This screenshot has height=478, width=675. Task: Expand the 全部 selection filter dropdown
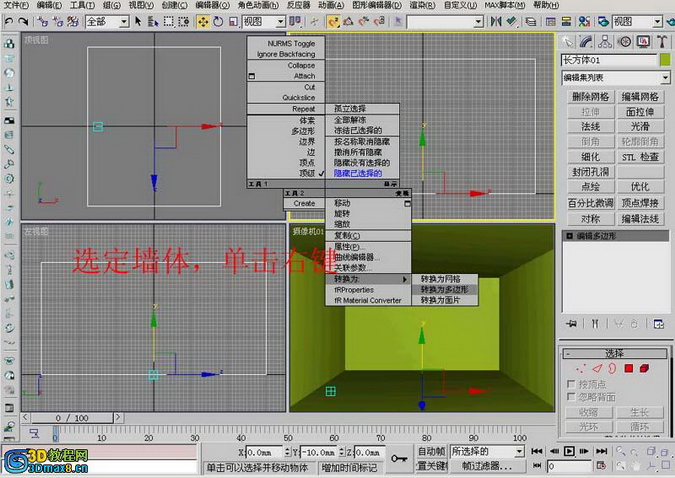coord(122,21)
